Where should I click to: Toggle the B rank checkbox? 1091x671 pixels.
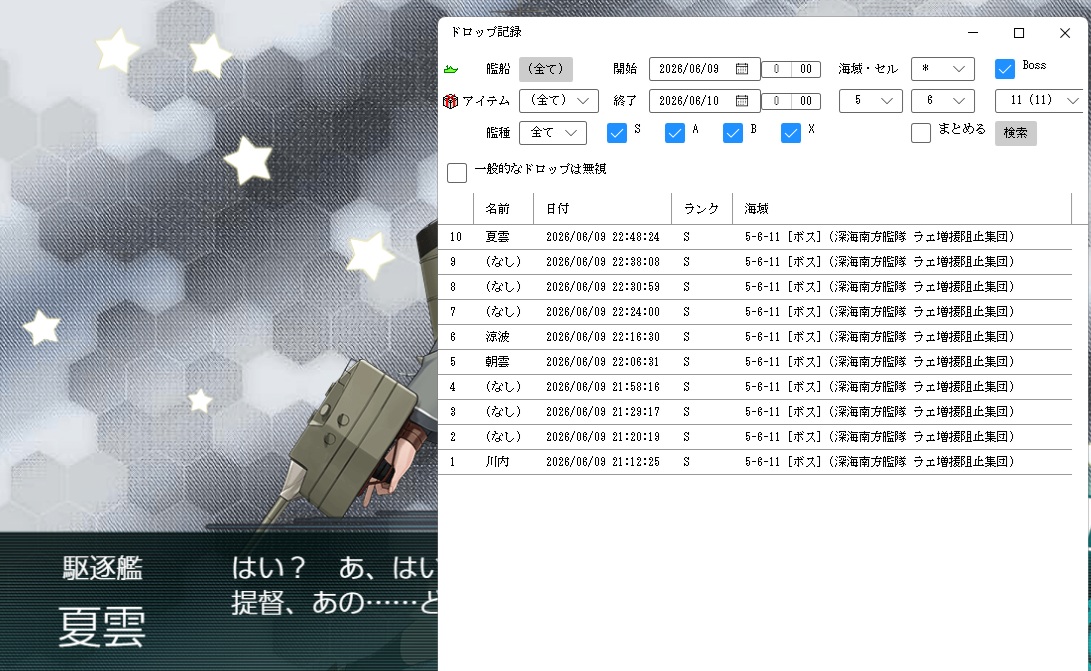coord(733,133)
